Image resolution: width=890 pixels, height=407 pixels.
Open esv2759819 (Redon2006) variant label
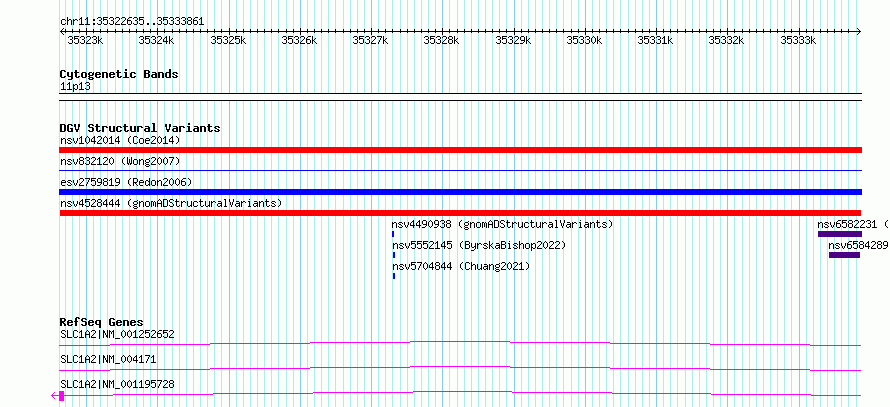click(x=126, y=182)
